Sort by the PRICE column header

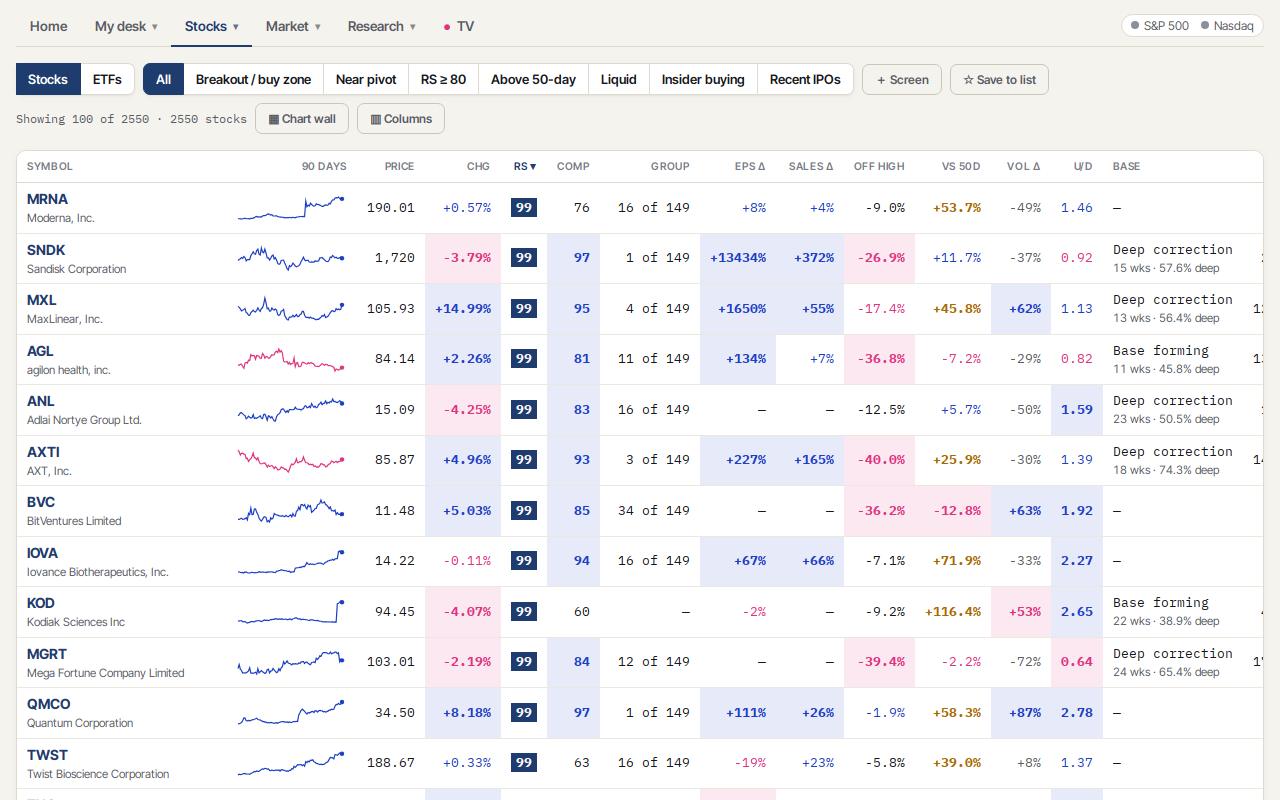click(399, 166)
